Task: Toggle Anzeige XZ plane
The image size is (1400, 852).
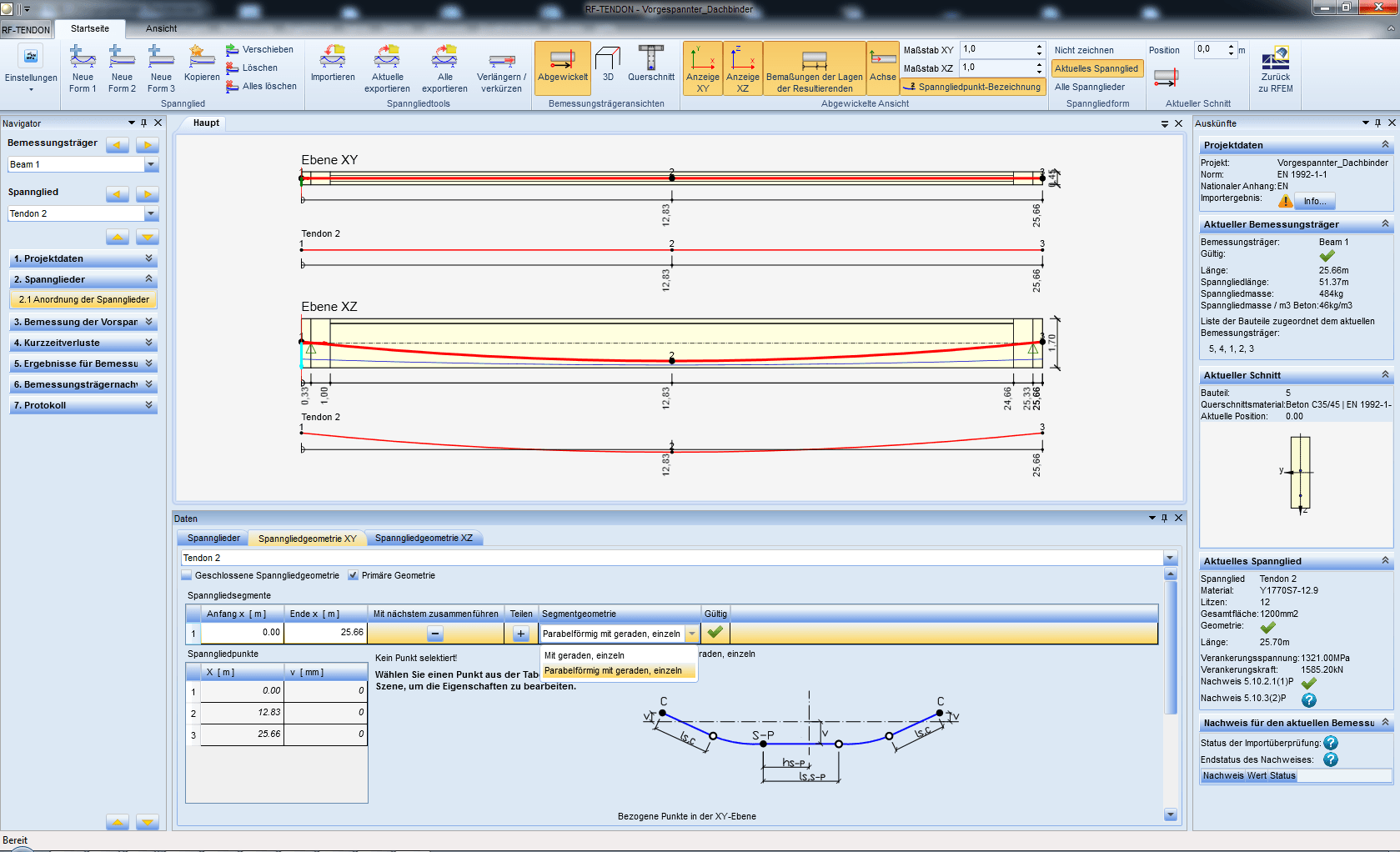Action: point(743,68)
